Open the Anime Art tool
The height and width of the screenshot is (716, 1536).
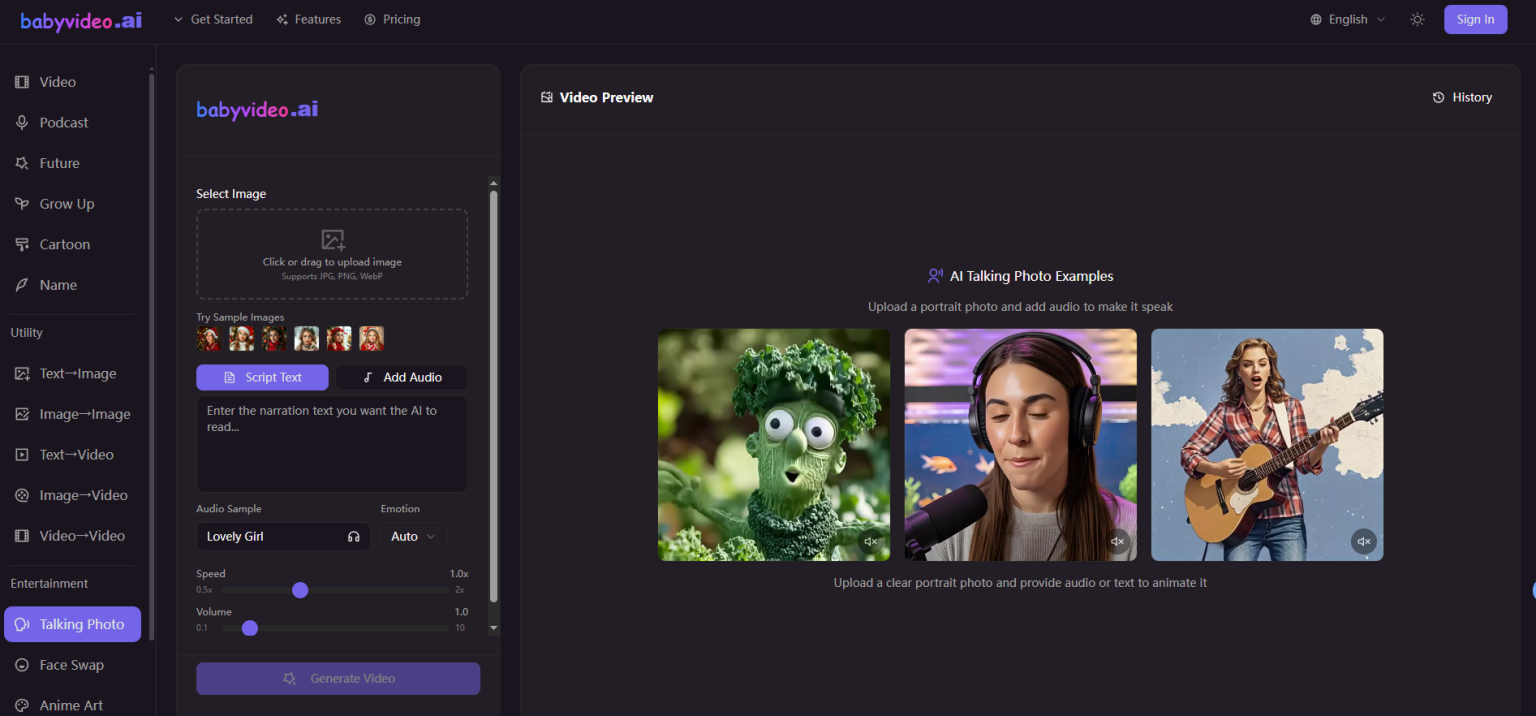(x=70, y=703)
